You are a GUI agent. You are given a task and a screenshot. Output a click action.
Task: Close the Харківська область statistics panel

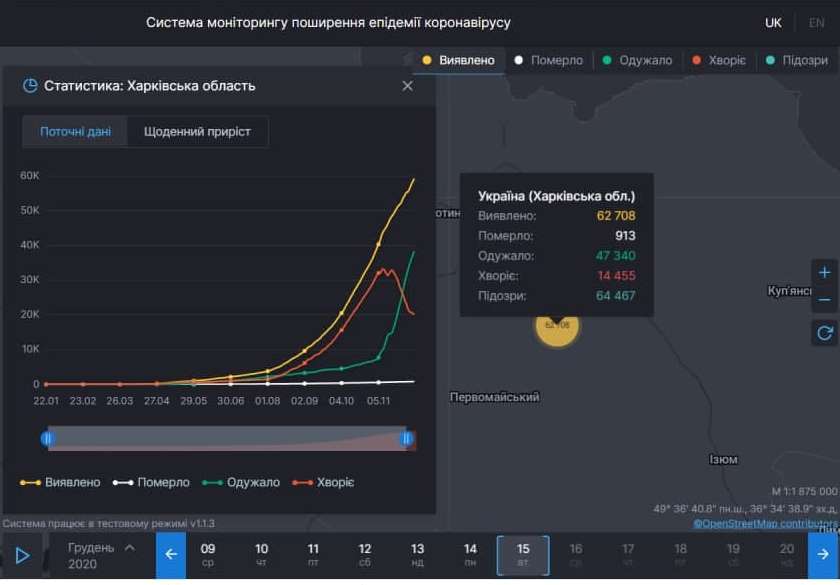coord(407,86)
